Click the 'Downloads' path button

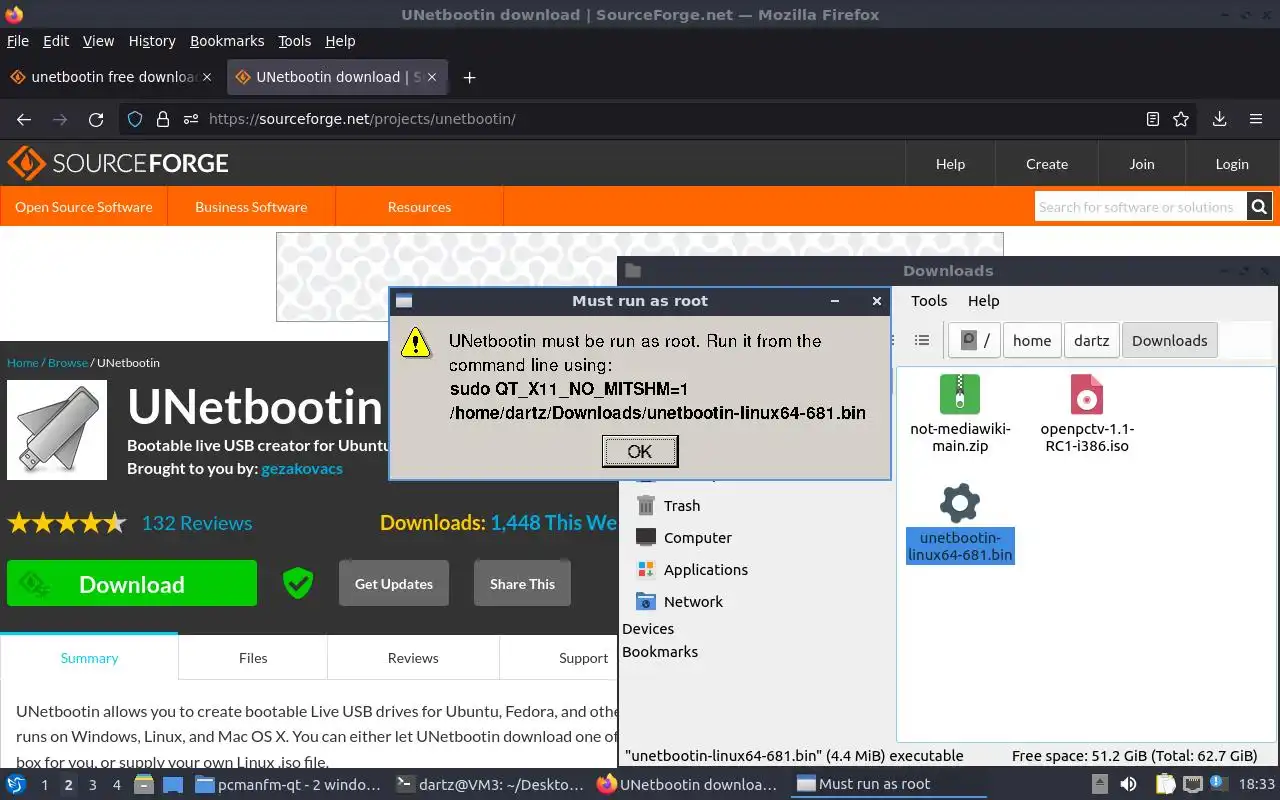click(x=1170, y=340)
